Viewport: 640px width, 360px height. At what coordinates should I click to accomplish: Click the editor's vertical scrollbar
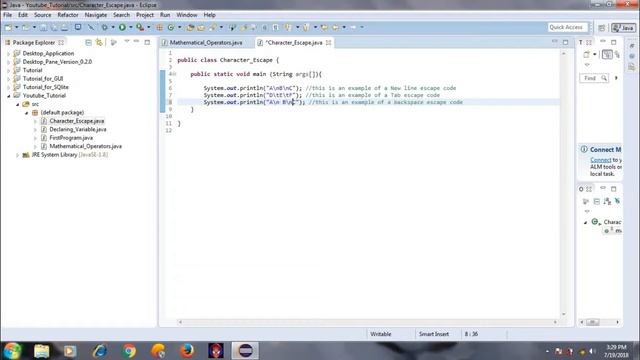564,184
